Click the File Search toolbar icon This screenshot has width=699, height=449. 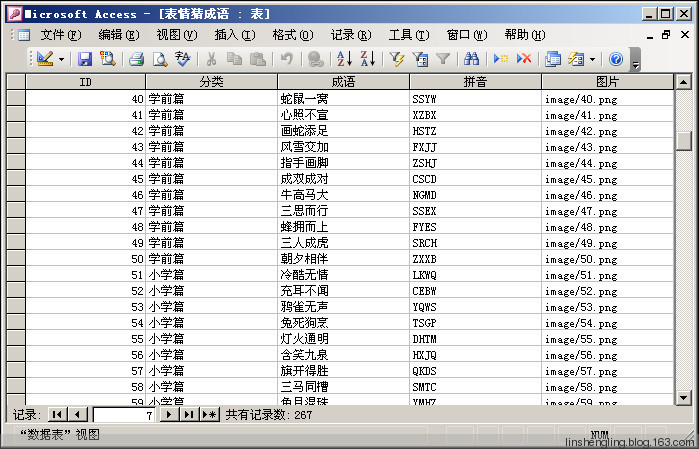(x=107, y=59)
